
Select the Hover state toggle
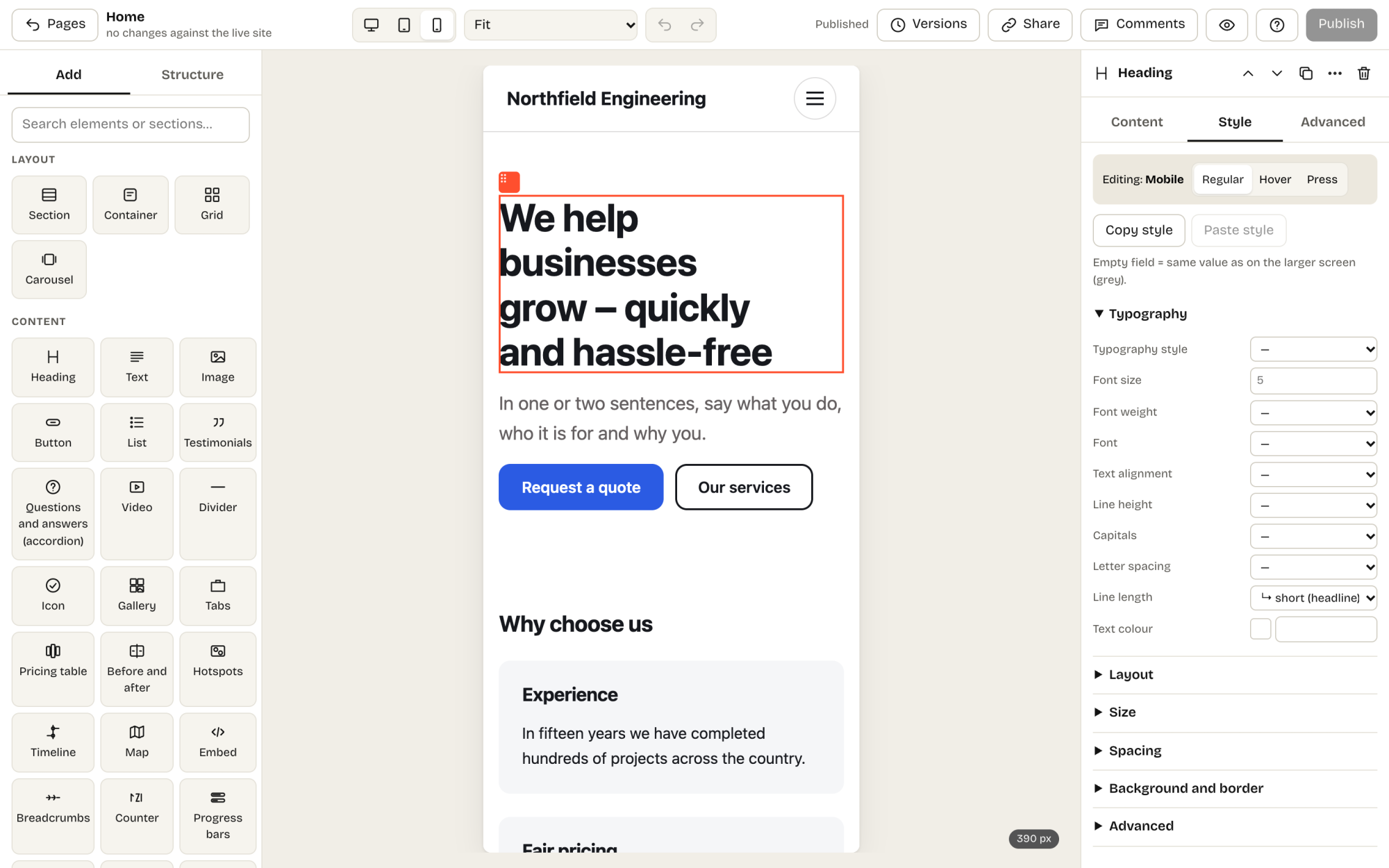point(1275,179)
